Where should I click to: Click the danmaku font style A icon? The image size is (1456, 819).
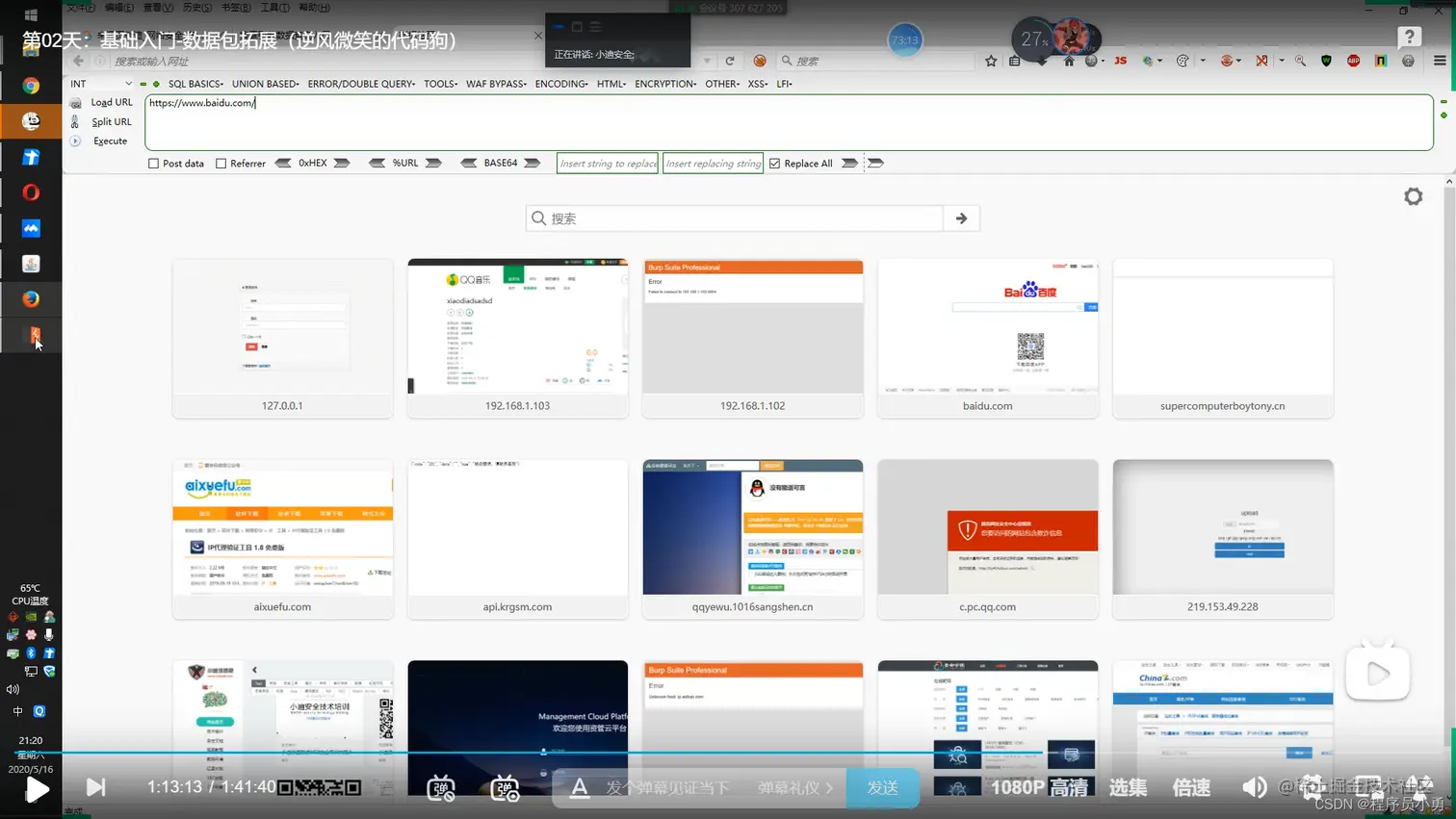click(580, 788)
